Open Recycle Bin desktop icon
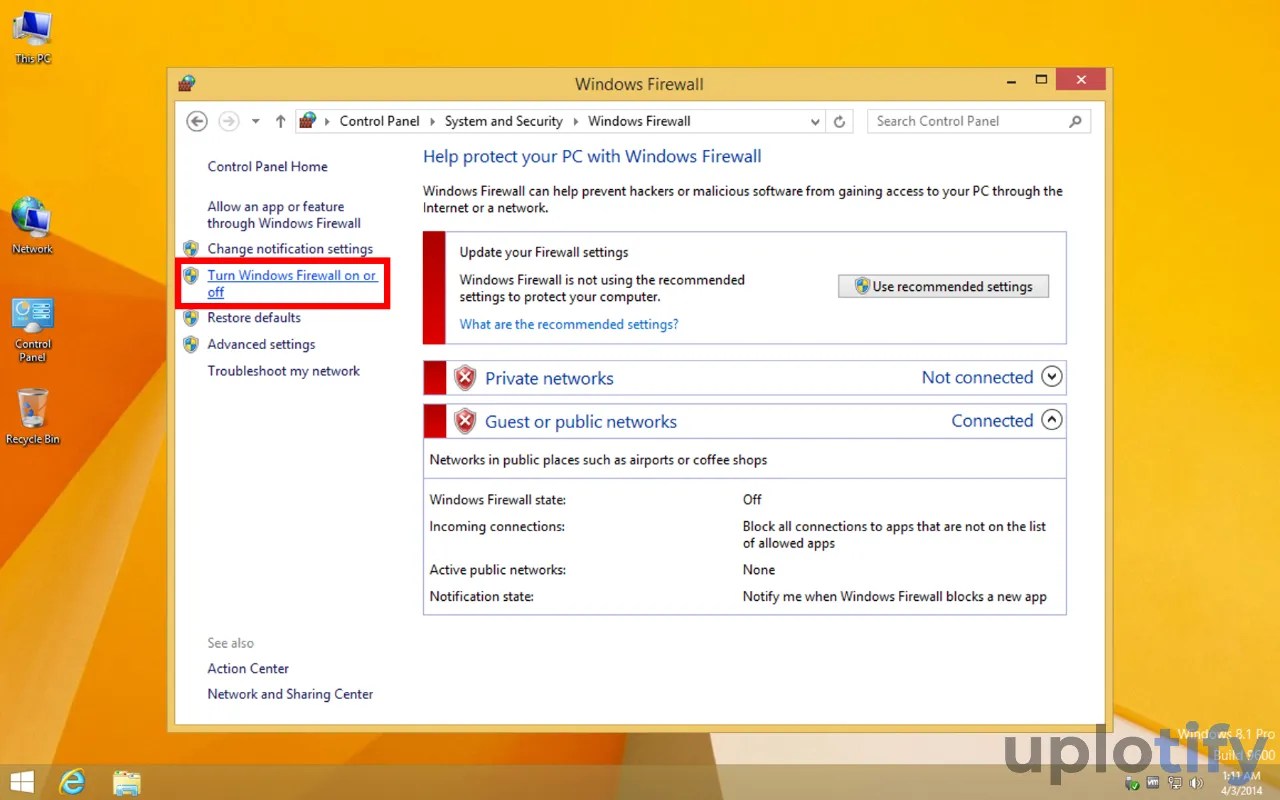The width and height of the screenshot is (1280, 800). tap(32, 416)
